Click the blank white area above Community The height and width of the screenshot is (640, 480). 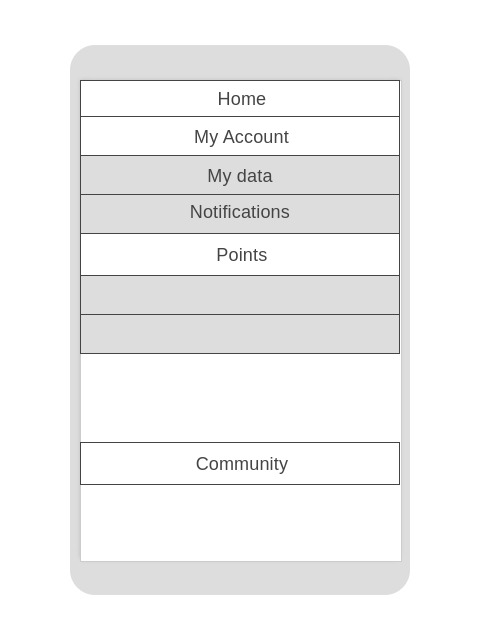[240, 398]
